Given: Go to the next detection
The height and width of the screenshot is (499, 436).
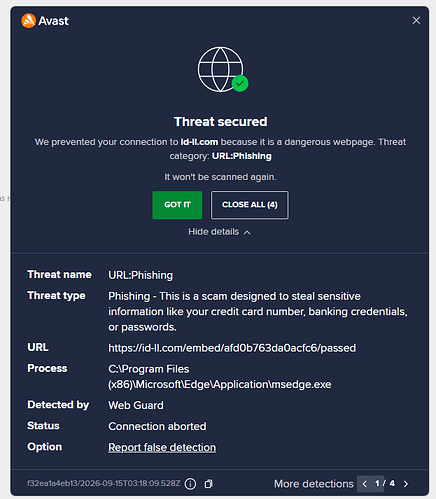Looking at the screenshot, I should coord(406,484).
